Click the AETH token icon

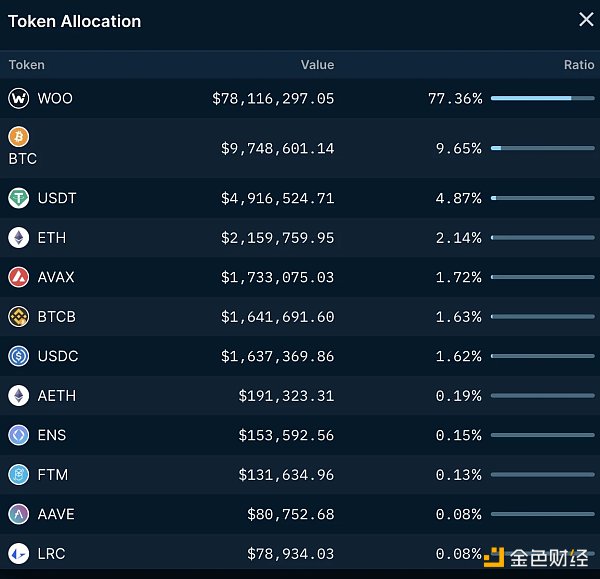pos(19,396)
